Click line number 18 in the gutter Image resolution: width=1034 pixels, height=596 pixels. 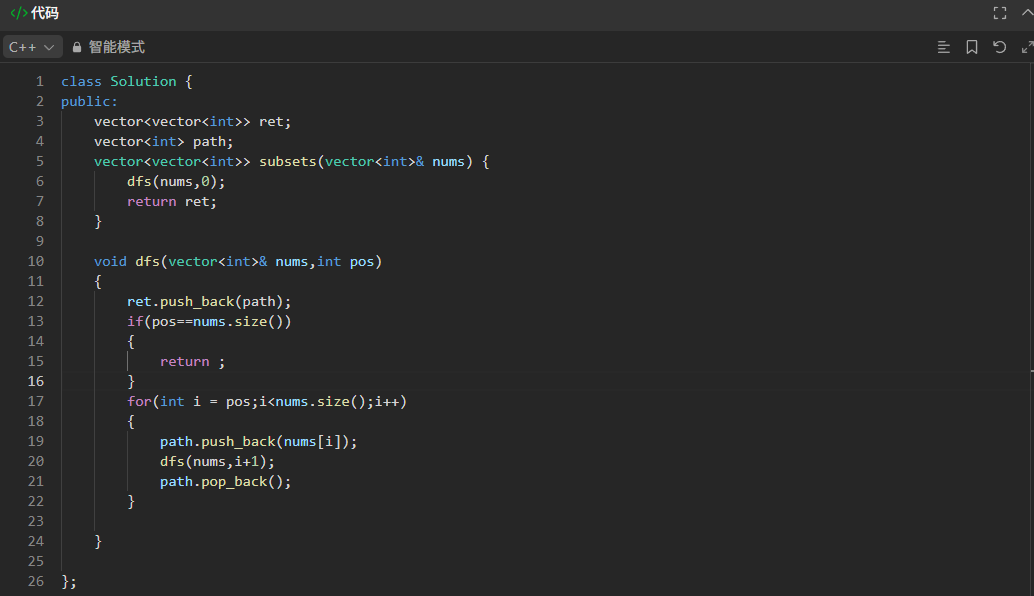tap(36, 421)
